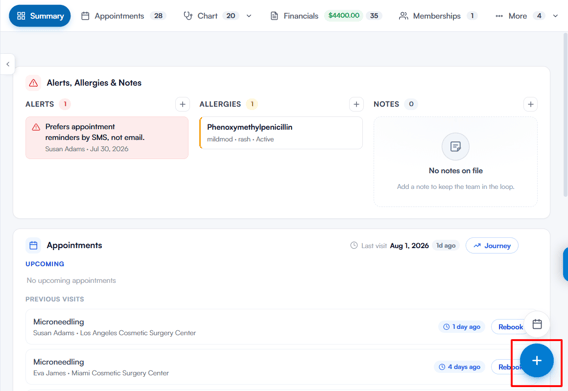
Task: Click the $4400.00 financials balance badge
Action: point(343,16)
